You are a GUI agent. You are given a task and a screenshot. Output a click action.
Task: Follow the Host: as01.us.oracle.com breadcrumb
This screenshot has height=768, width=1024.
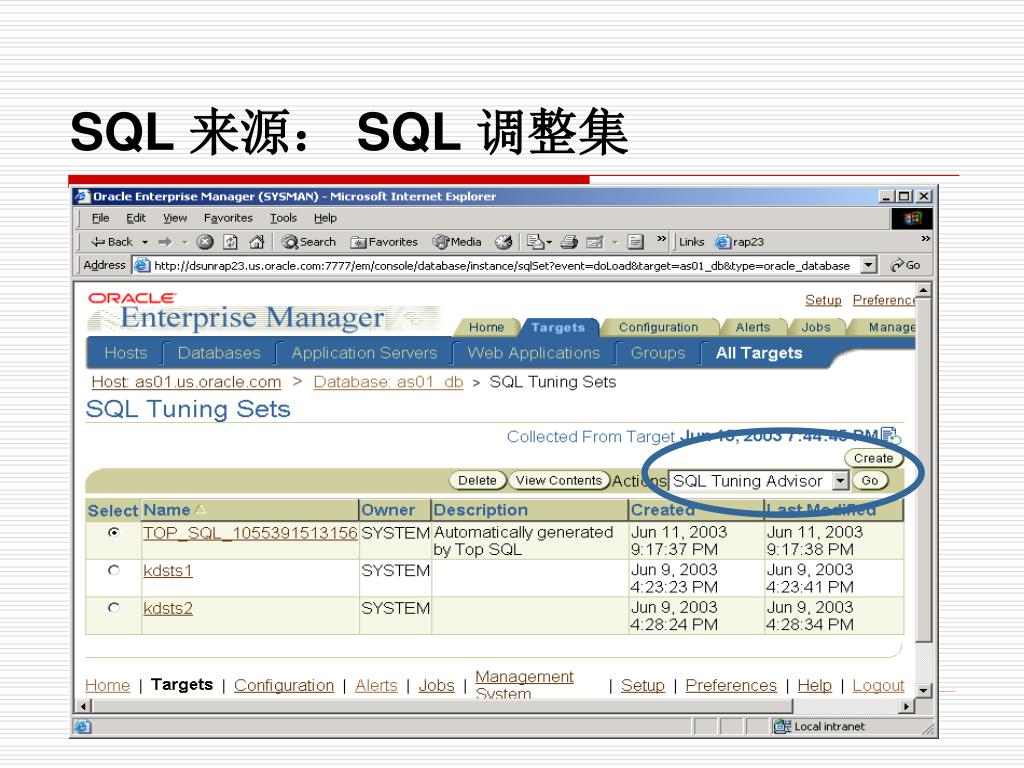point(186,381)
